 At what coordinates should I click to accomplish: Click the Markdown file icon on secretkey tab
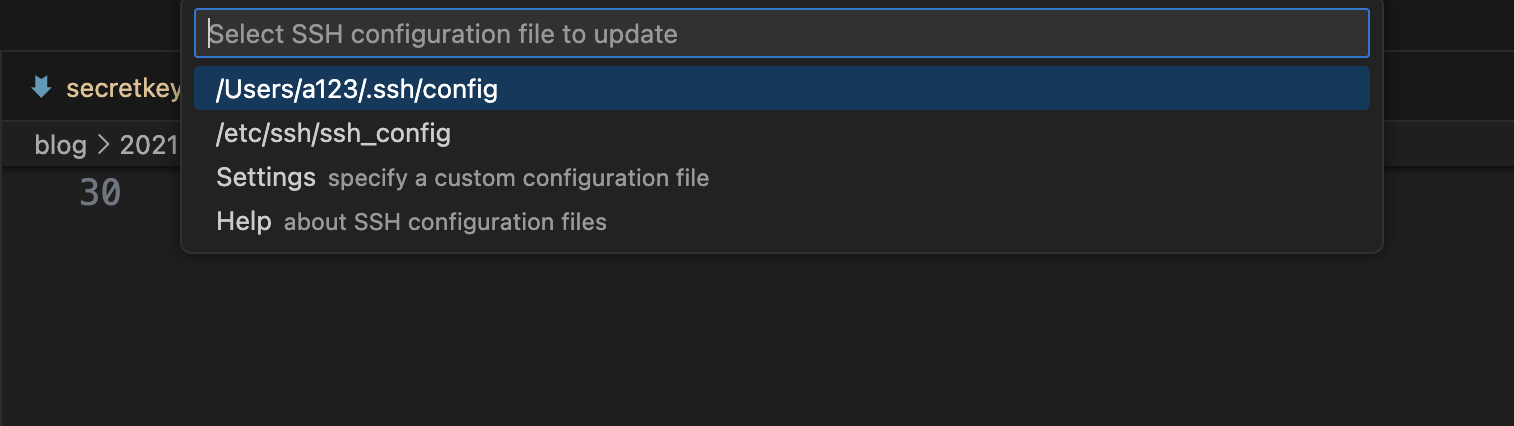tap(41, 88)
